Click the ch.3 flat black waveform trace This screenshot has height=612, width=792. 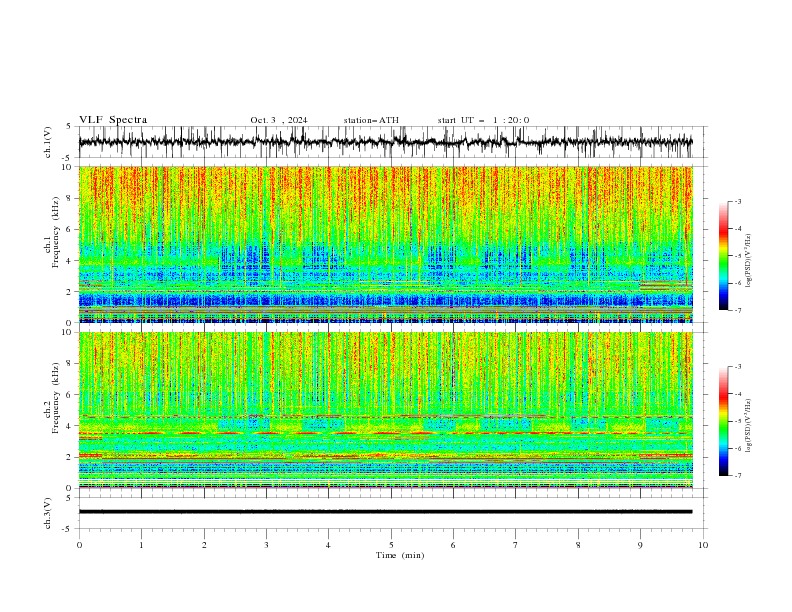pos(385,512)
